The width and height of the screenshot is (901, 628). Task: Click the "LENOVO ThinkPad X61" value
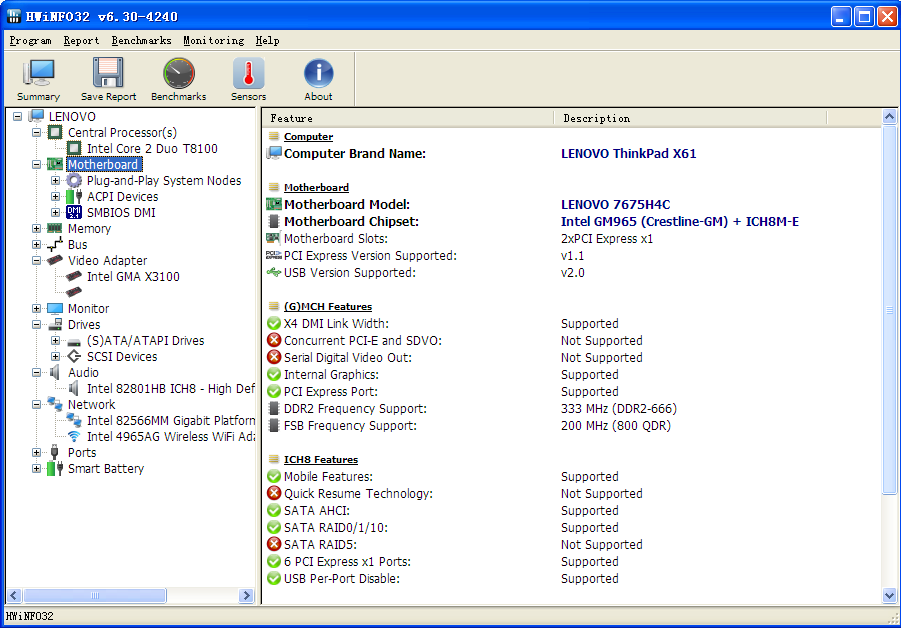click(628, 154)
